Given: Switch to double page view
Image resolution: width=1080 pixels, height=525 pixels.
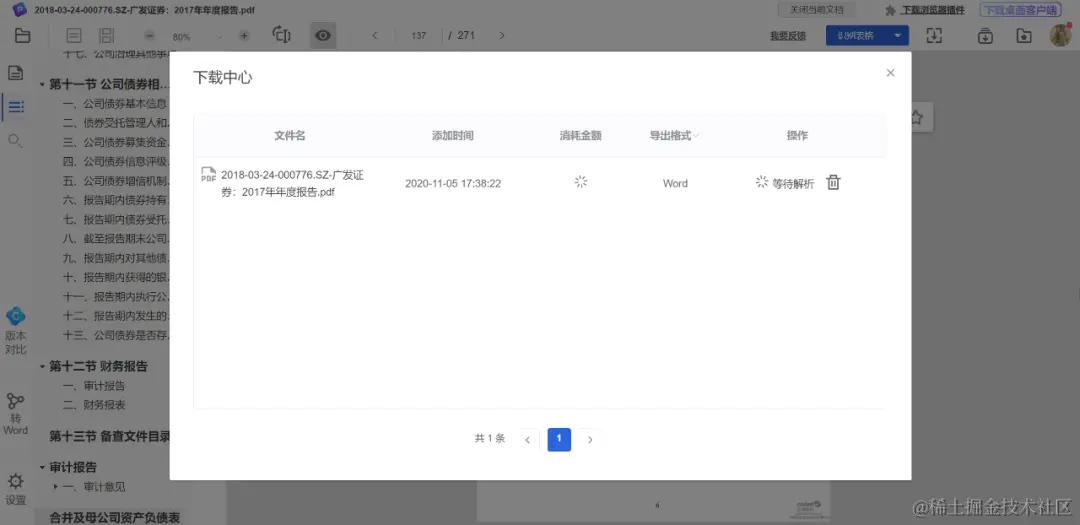Looking at the screenshot, I should (x=107, y=36).
